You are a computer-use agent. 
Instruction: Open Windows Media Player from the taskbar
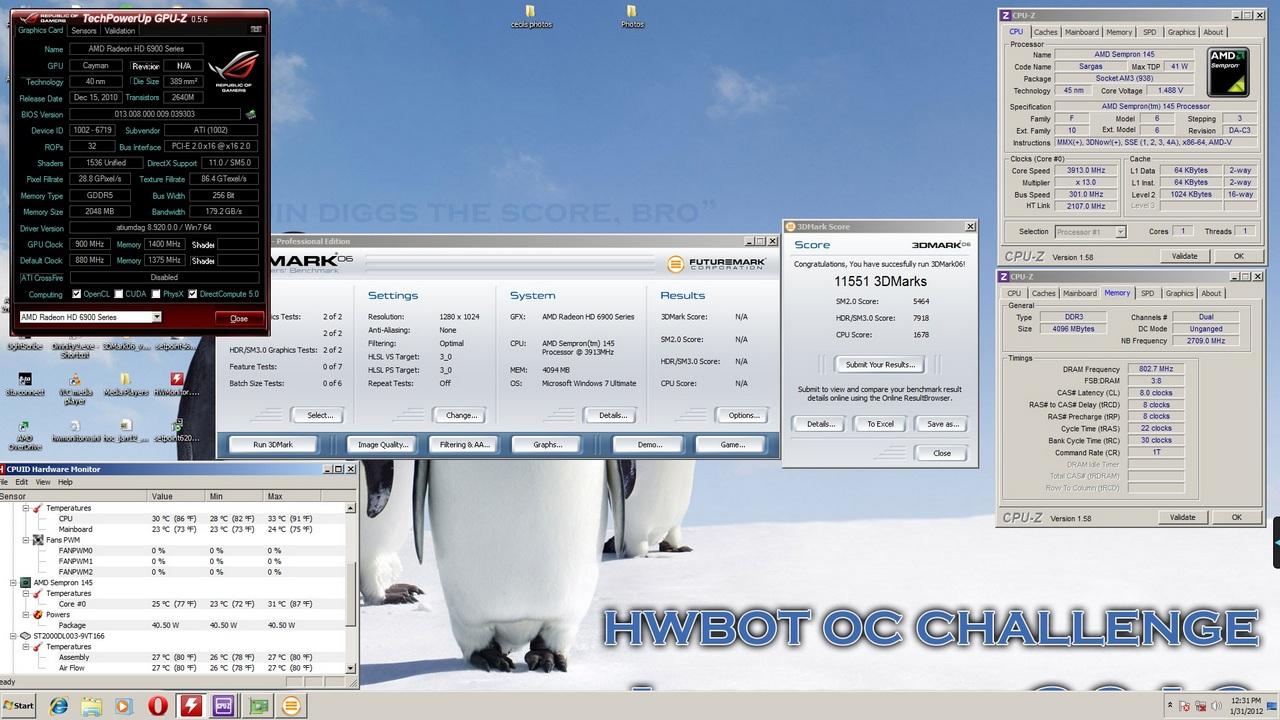[x=124, y=706]
